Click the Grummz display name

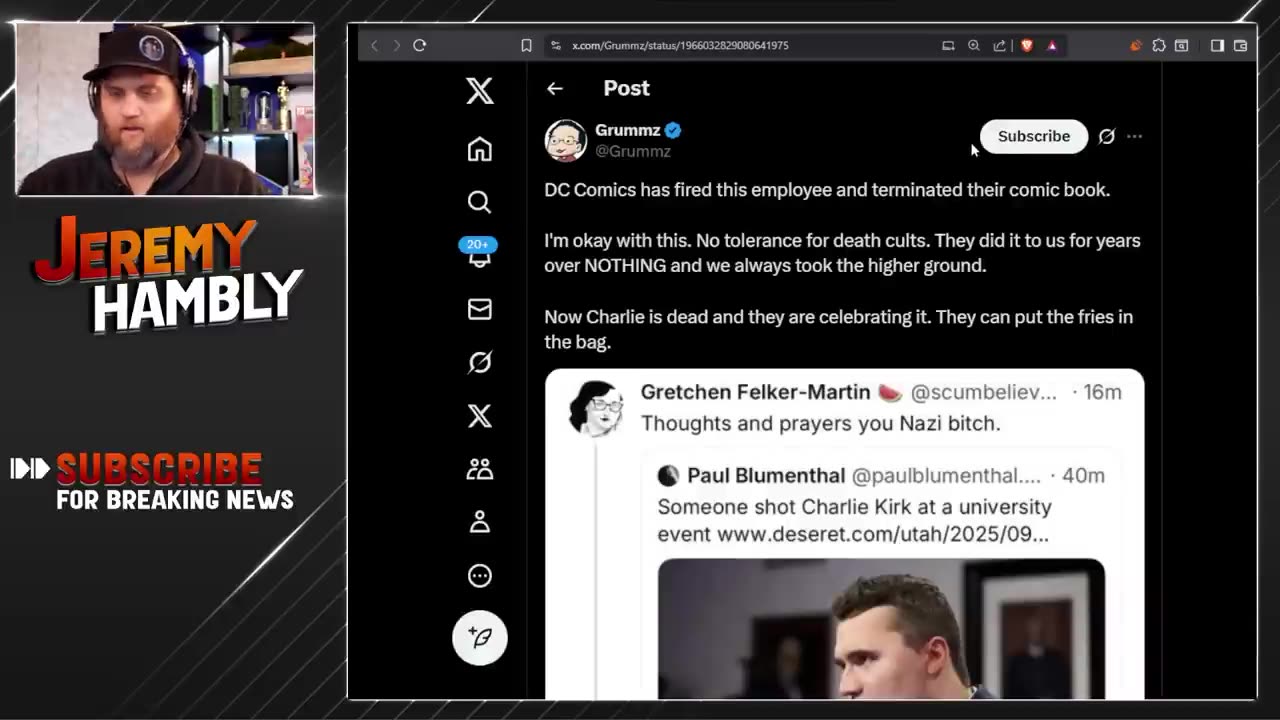click(627, 130)
